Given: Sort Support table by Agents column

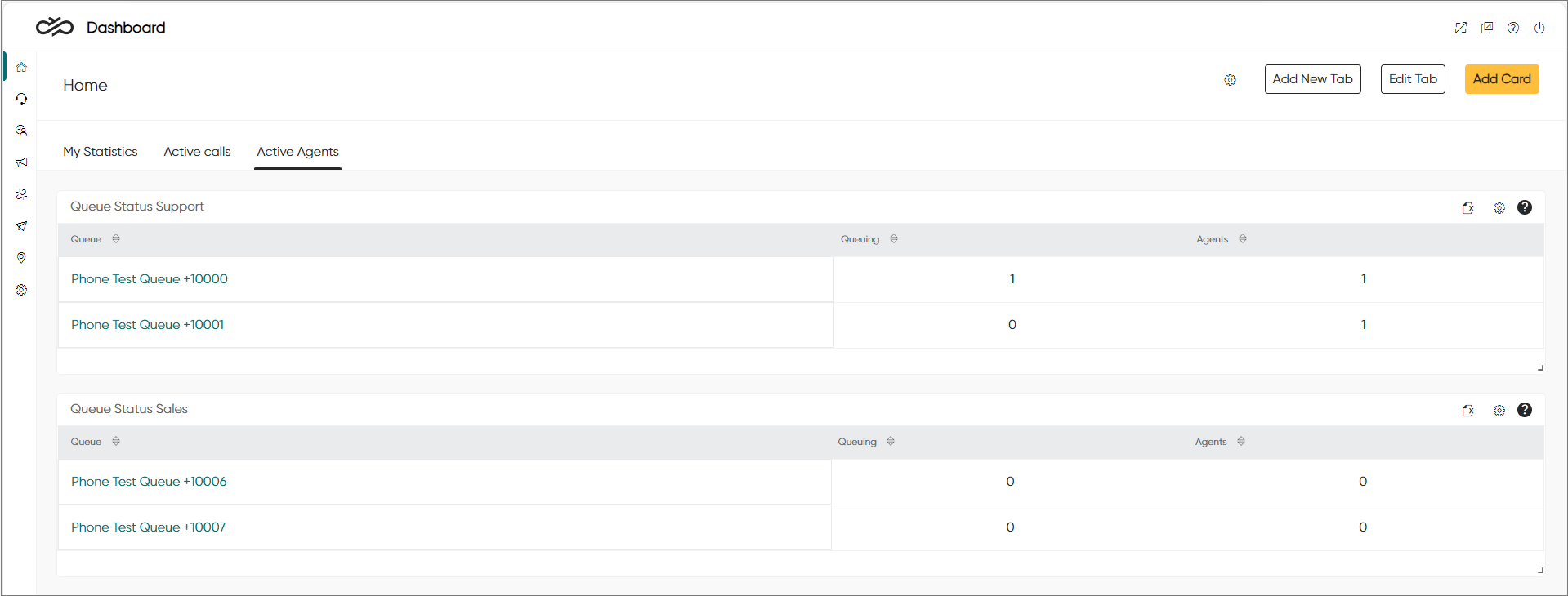Looking at the screenshot, I should pyautogui.click(x=1243, y=238).
